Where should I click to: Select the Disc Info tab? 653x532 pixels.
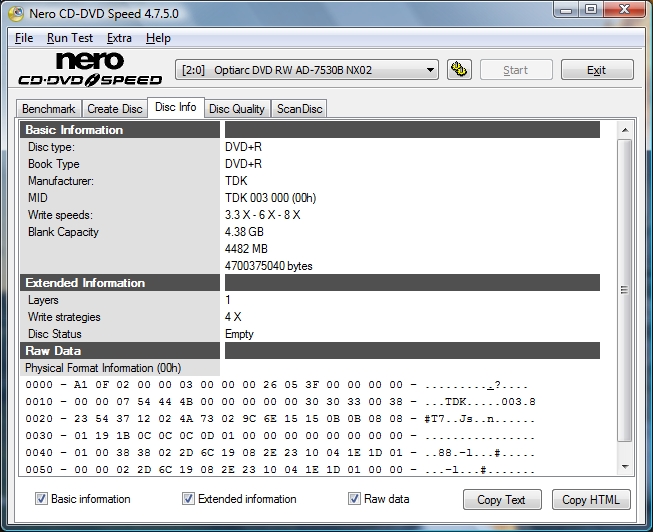(x=176, y=107)
